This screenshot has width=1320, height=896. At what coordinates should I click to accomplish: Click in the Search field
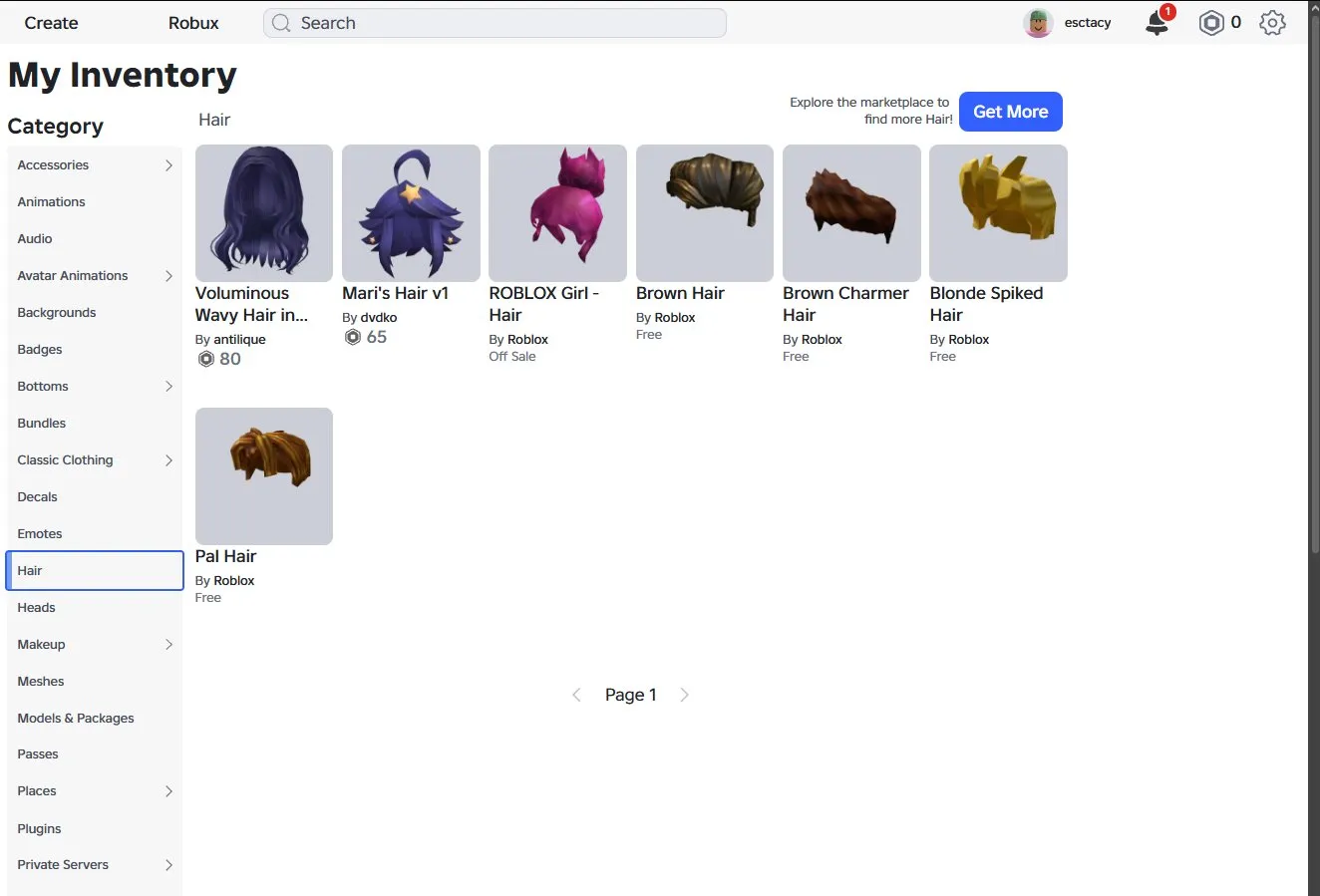click(495, 23)
